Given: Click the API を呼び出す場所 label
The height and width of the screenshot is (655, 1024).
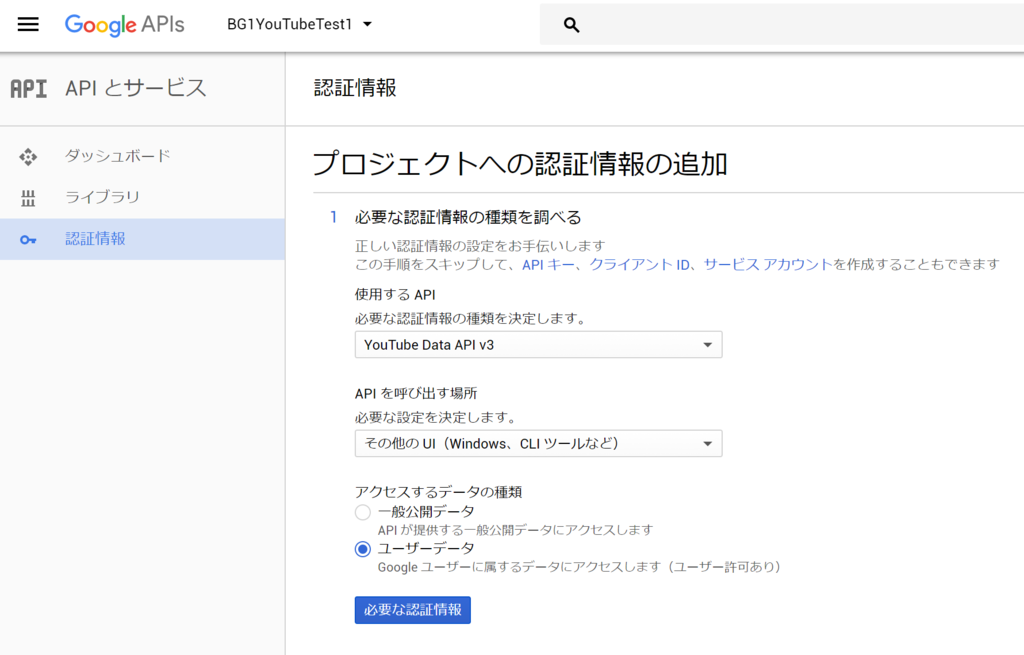Looking at the screenshot, I should (416, 393).
